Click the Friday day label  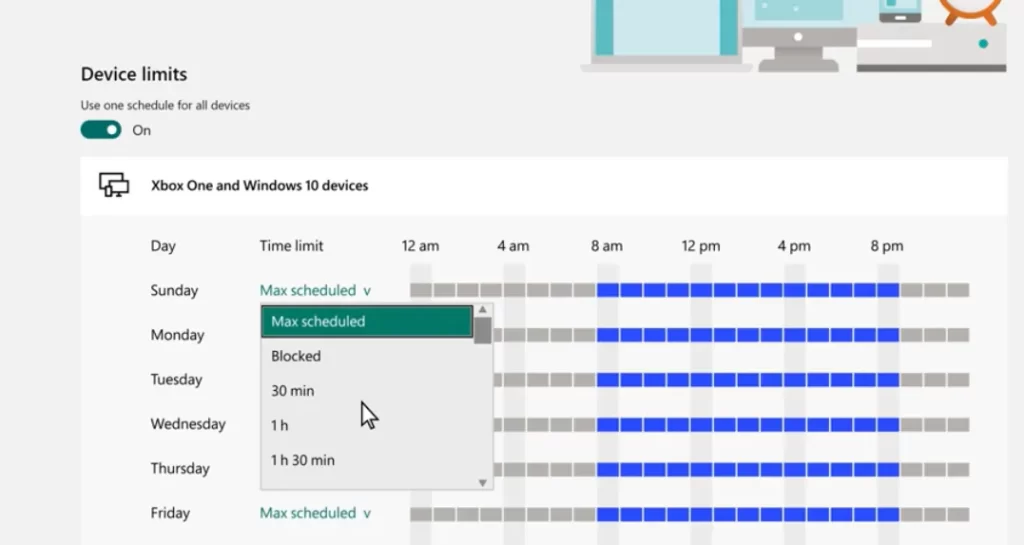coord(170,512)
